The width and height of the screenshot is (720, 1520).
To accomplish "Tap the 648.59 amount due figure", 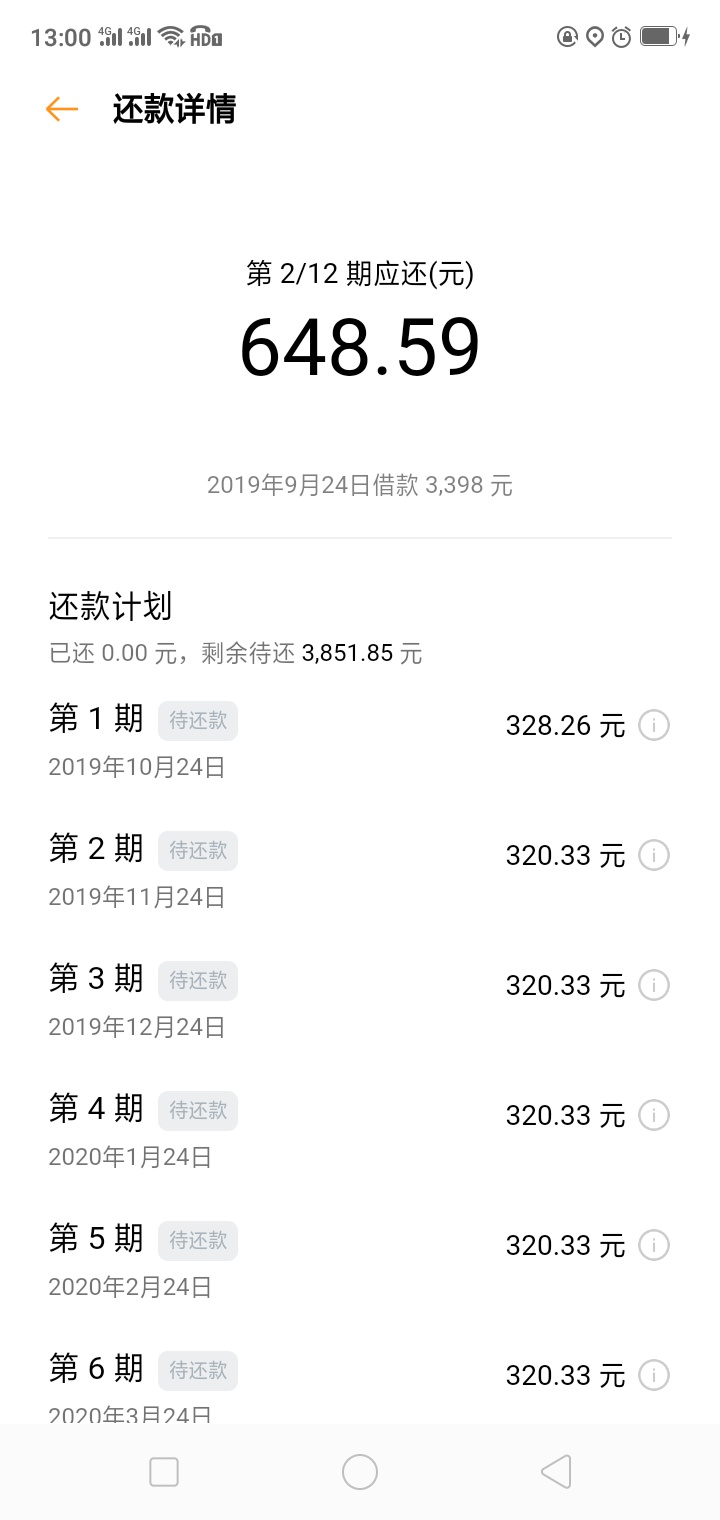I will 360,348.
